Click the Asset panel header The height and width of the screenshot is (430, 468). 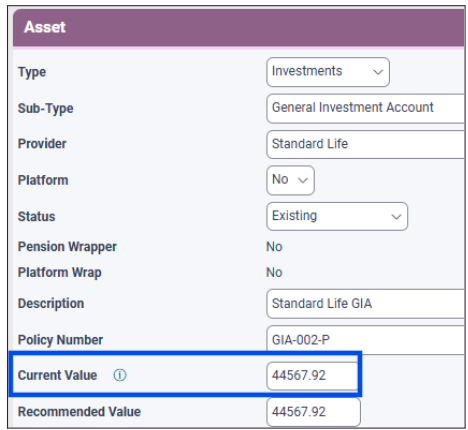238,27
